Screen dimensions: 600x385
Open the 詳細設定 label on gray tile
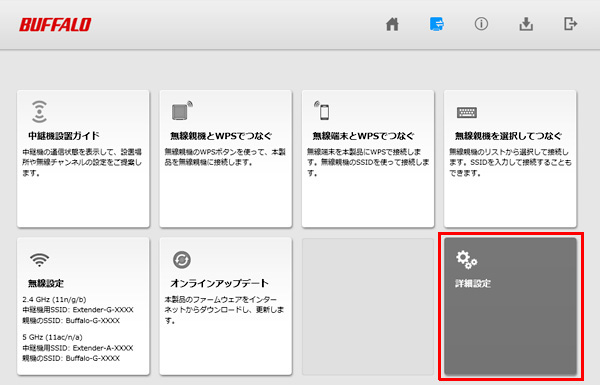[473, 283]
